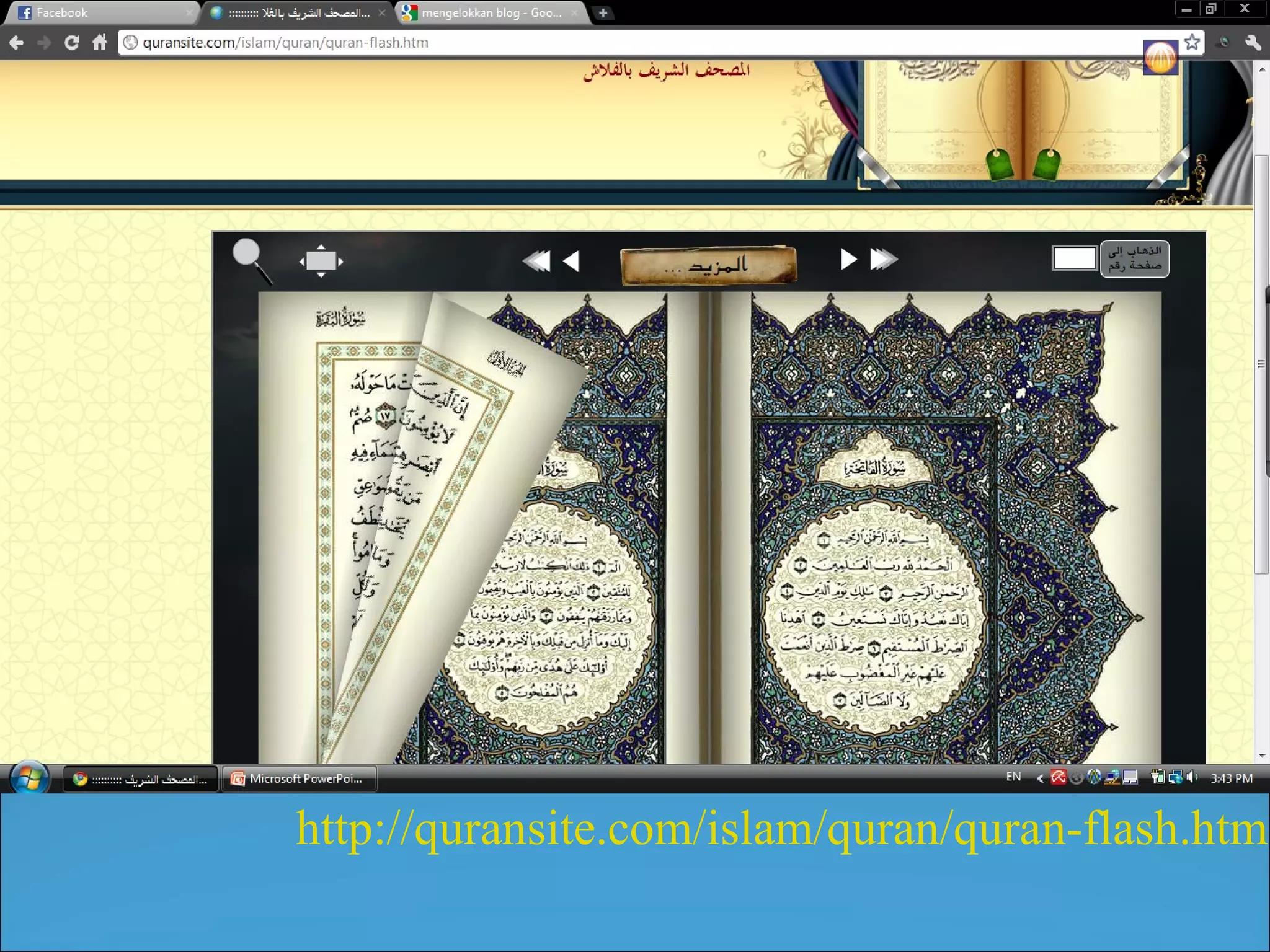
Task: Click the الذهاب الى صفحة رقم button
Action: [1135, 258]
